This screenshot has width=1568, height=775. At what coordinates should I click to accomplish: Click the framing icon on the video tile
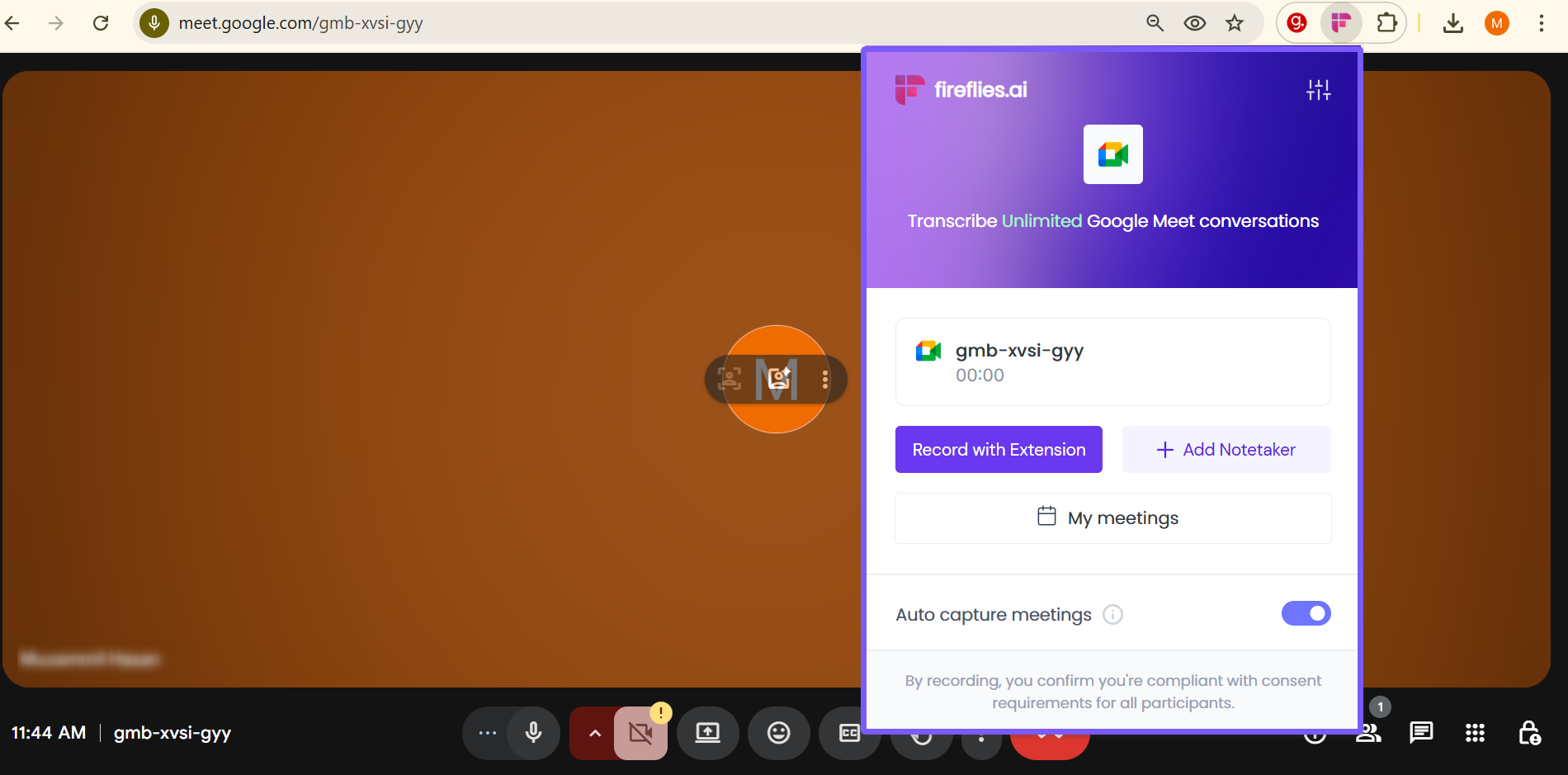point(730,379)
